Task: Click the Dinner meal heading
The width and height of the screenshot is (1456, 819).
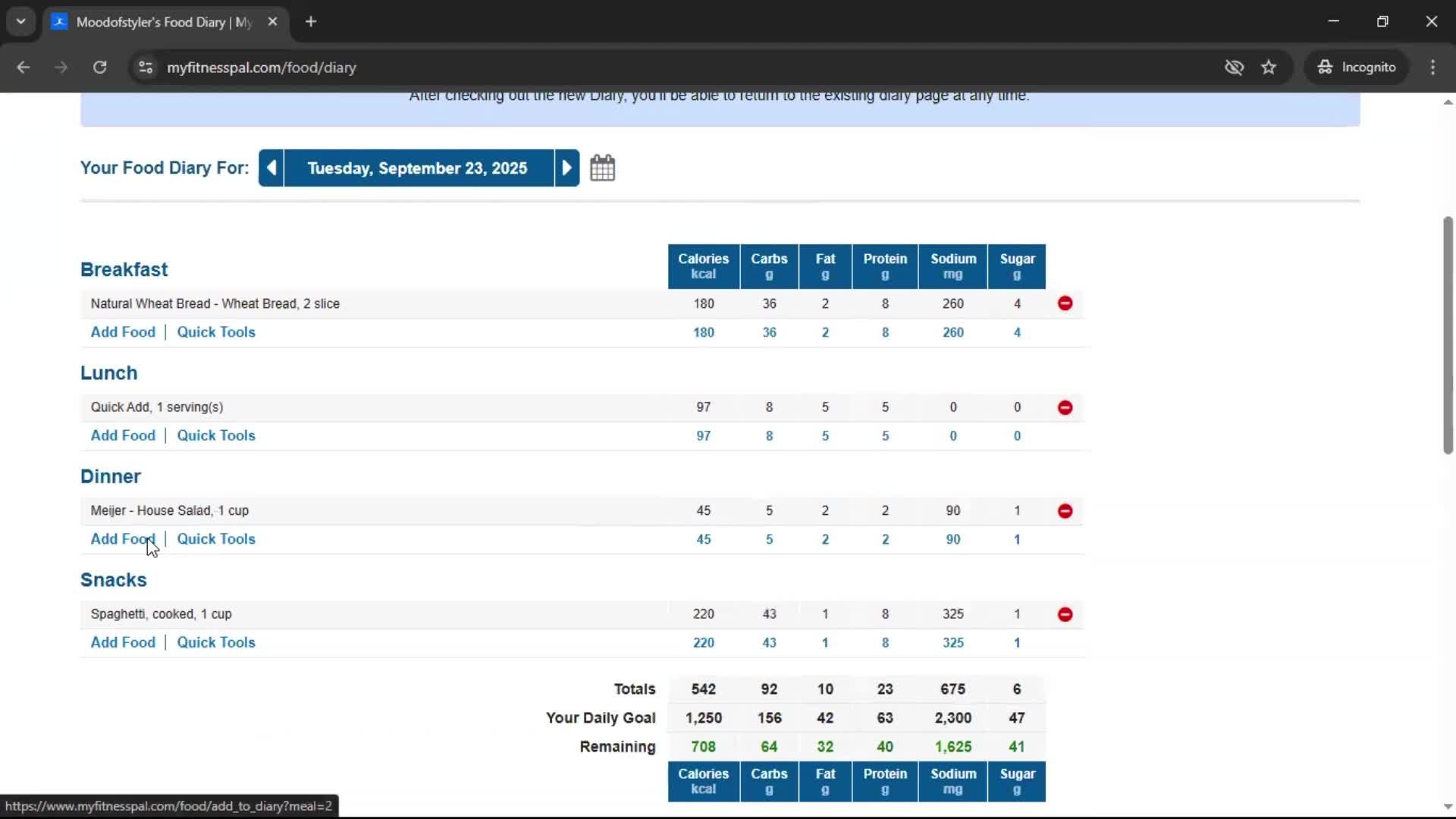Action: 111,476
